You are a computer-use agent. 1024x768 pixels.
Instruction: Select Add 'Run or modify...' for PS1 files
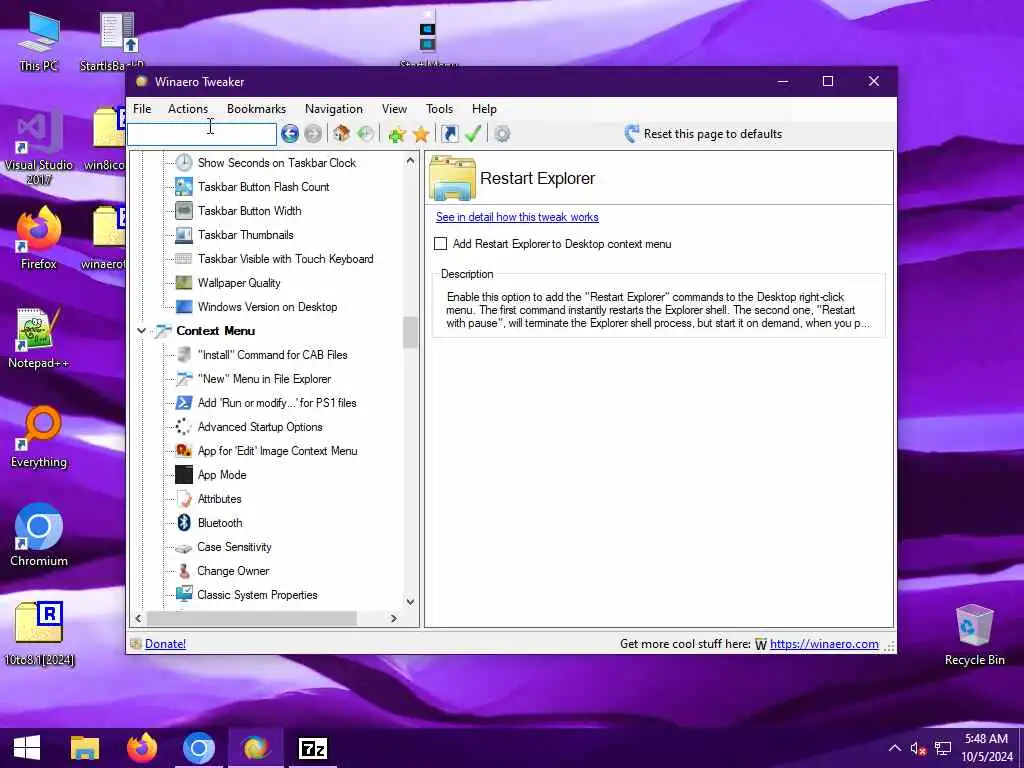click(x=277, y=403)
